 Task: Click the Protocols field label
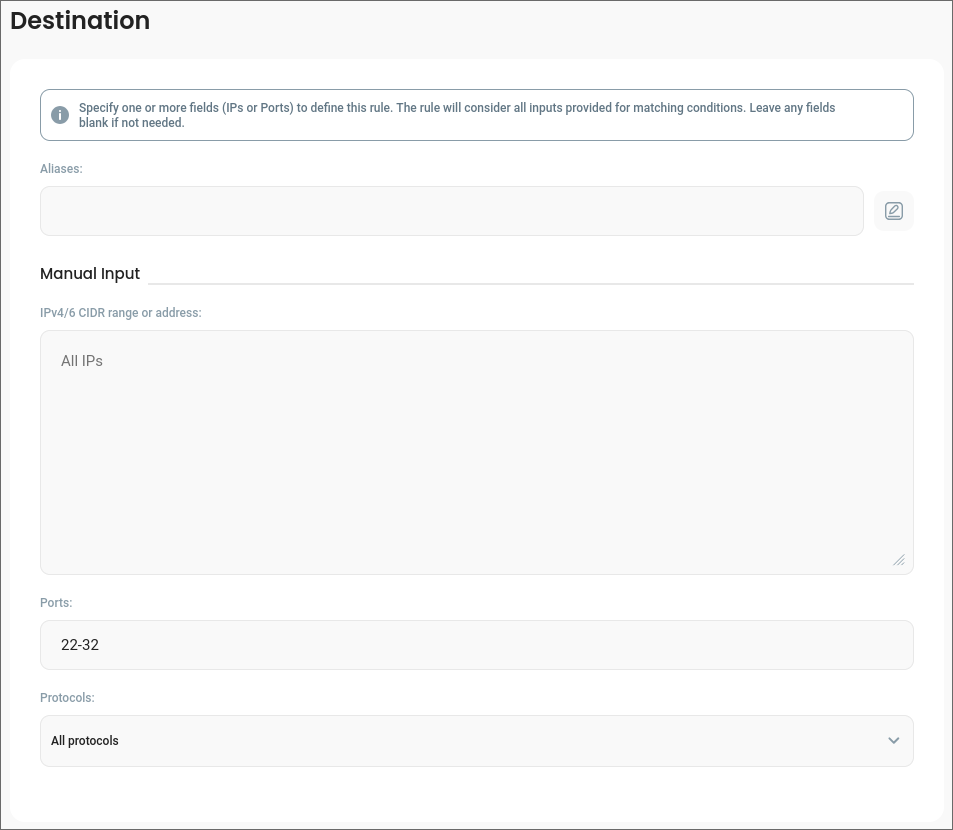coord(67,698)
